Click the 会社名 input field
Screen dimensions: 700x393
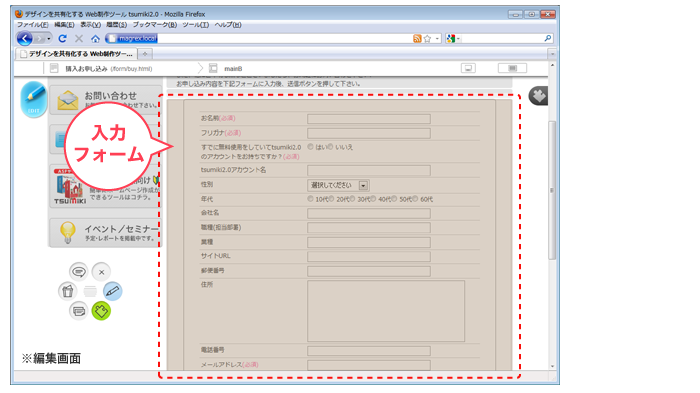tap(369, 213)
